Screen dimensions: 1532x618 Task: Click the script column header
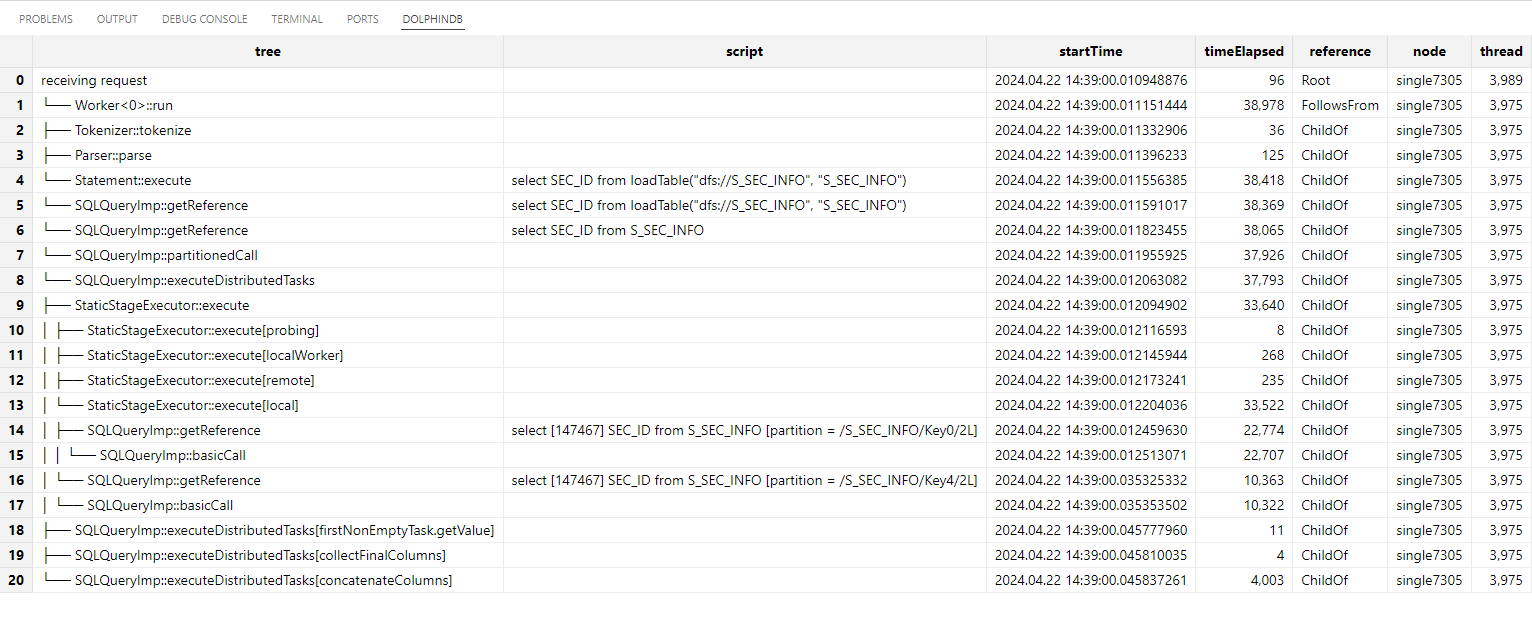(x=744, y=52)
